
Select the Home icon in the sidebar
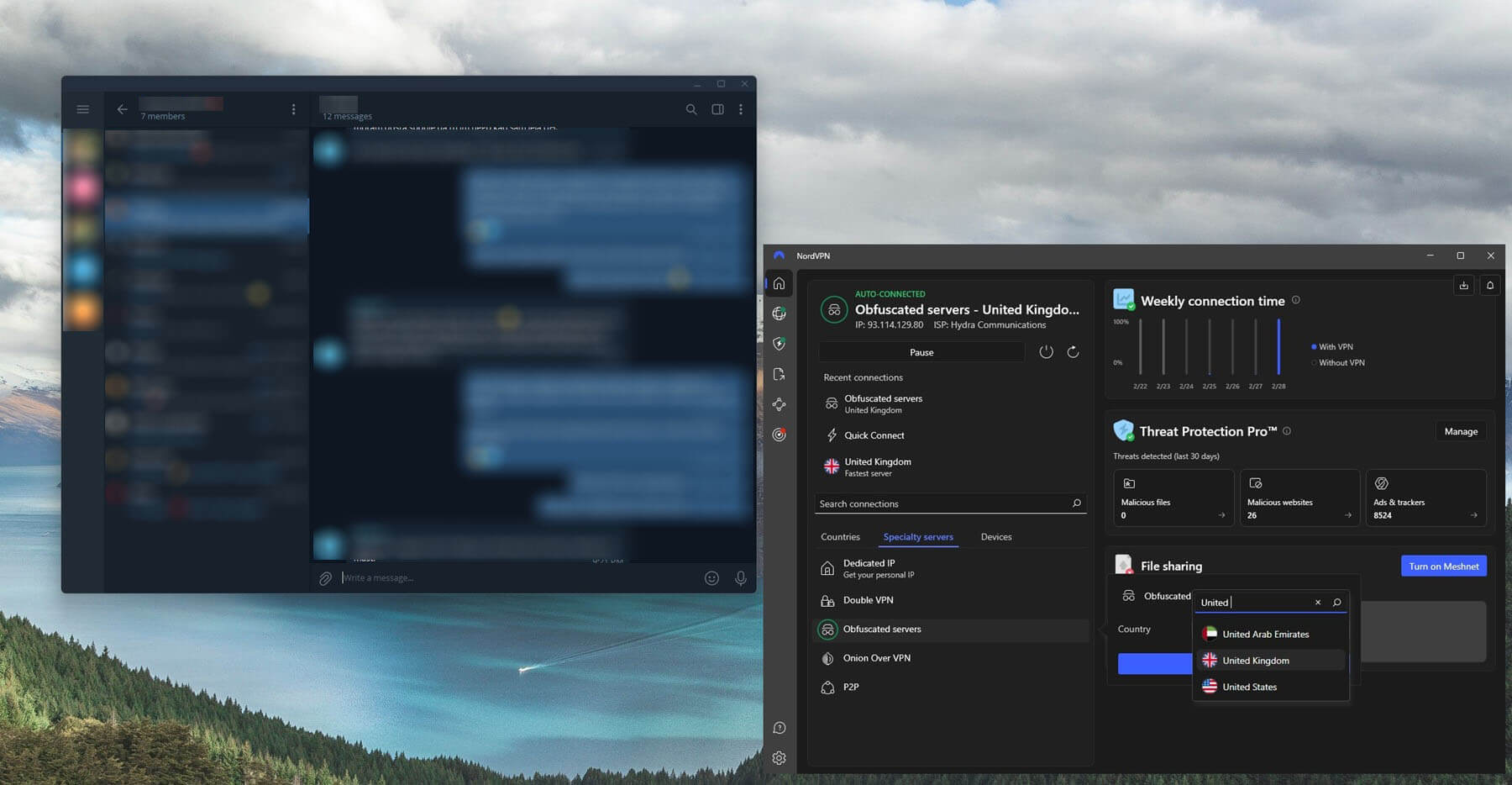coord(779,283)
